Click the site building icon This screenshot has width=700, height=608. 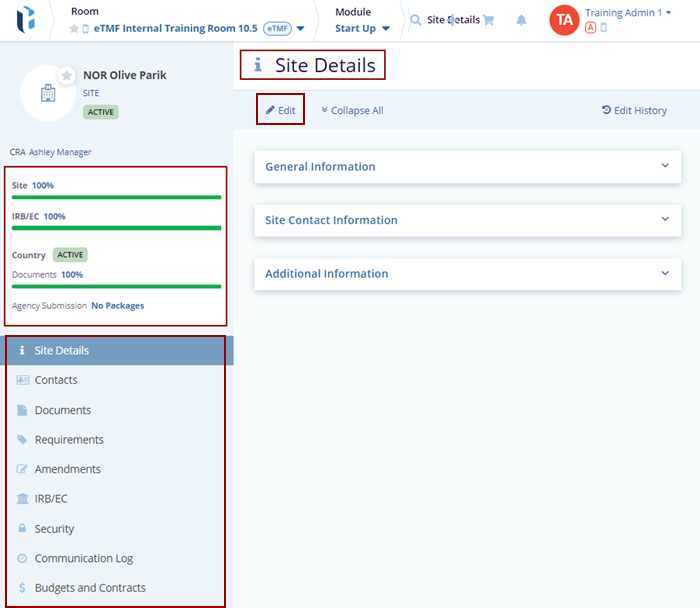(x=46, y=93)
